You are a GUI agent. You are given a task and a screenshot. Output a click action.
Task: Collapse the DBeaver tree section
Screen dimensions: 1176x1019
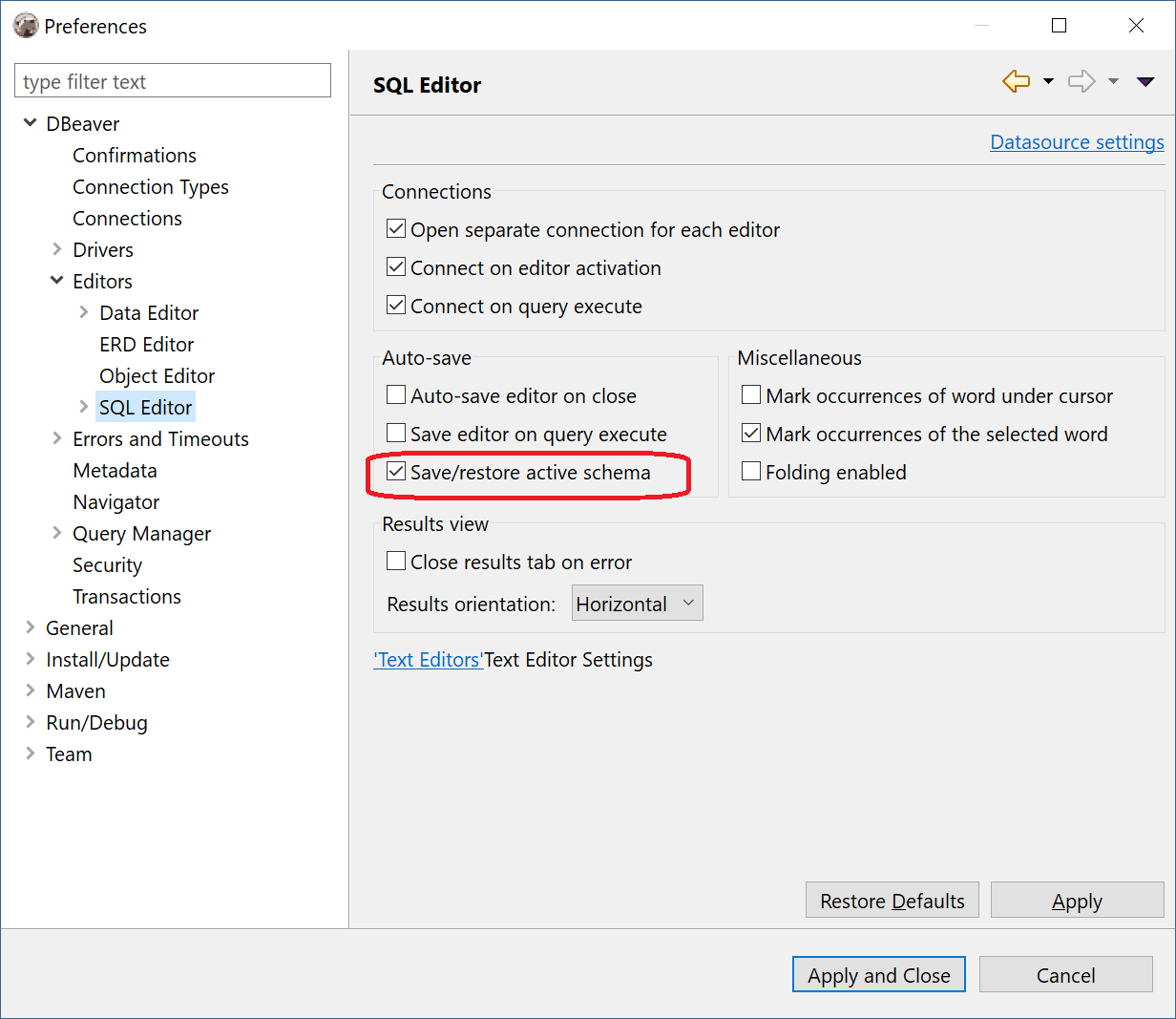point(31,123)
